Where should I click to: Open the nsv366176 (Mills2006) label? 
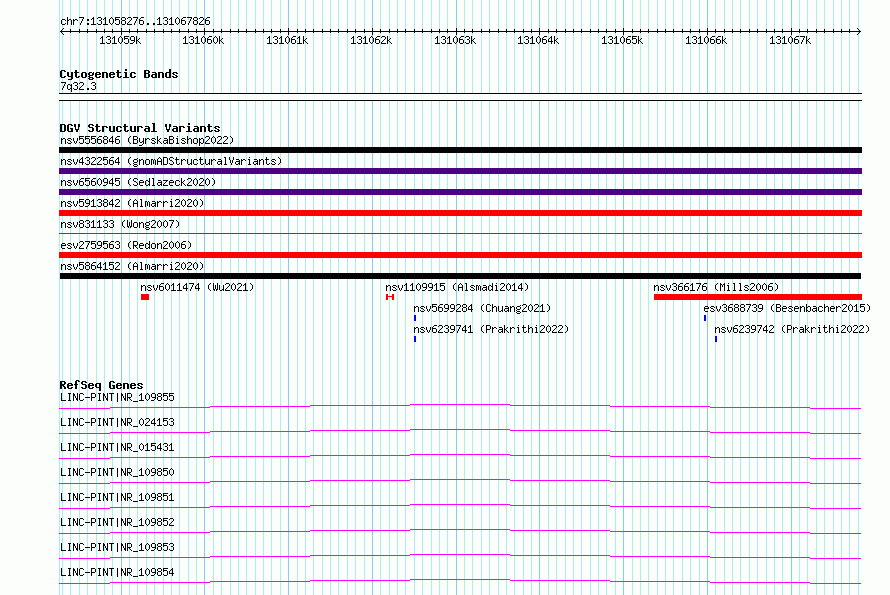tap(716, 287)
